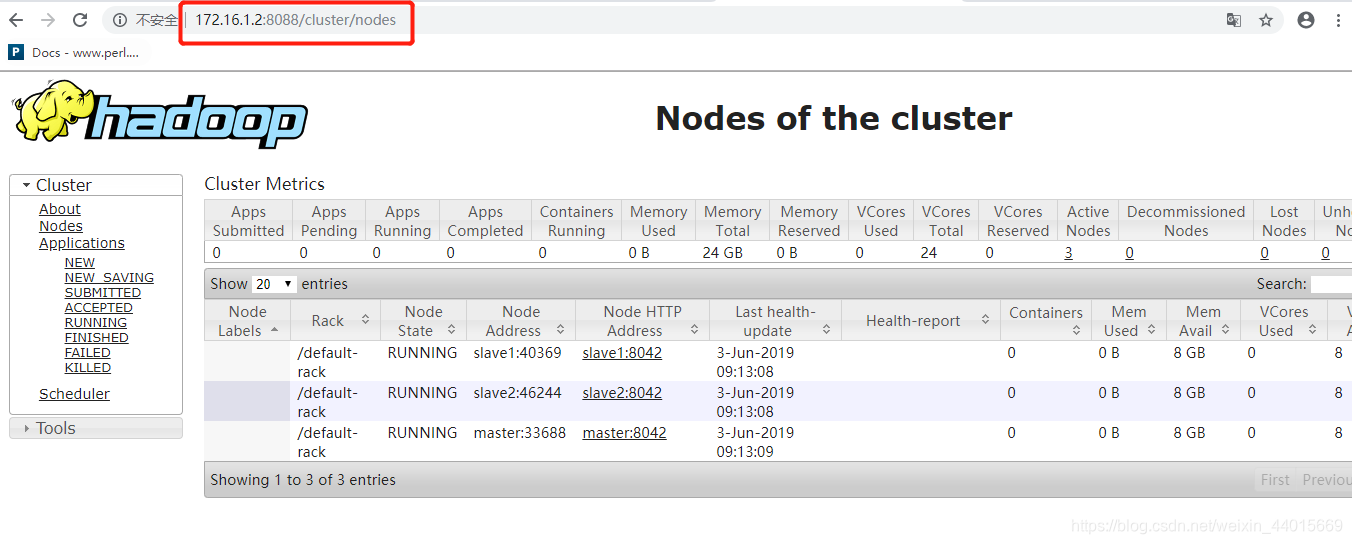Bookmark this page with the star icon
Viewport: 1352px width, 544px height.
pyautogui.click(x=1266, y=20)
